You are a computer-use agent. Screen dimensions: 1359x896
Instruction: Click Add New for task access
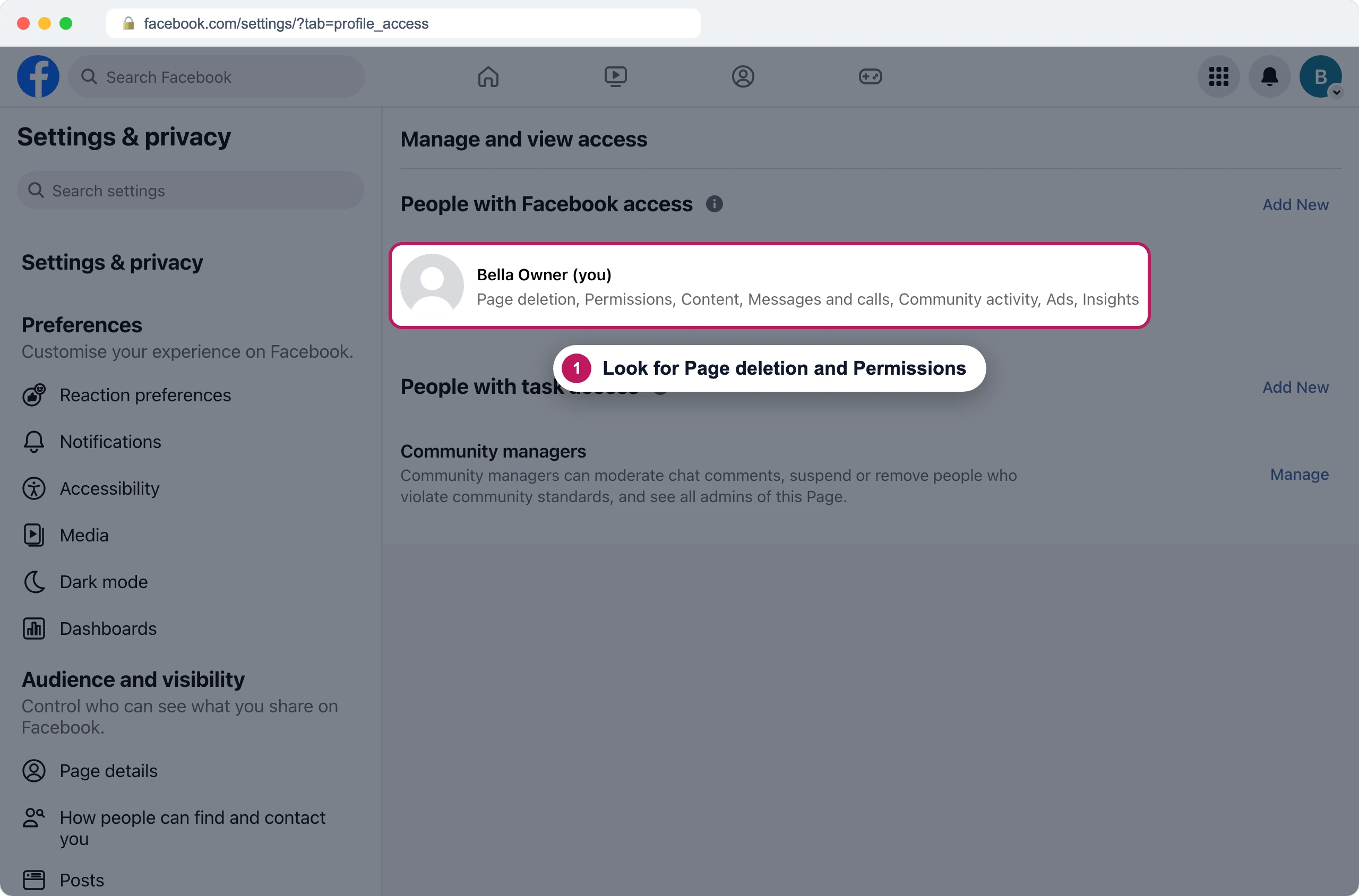[1295, 387]
